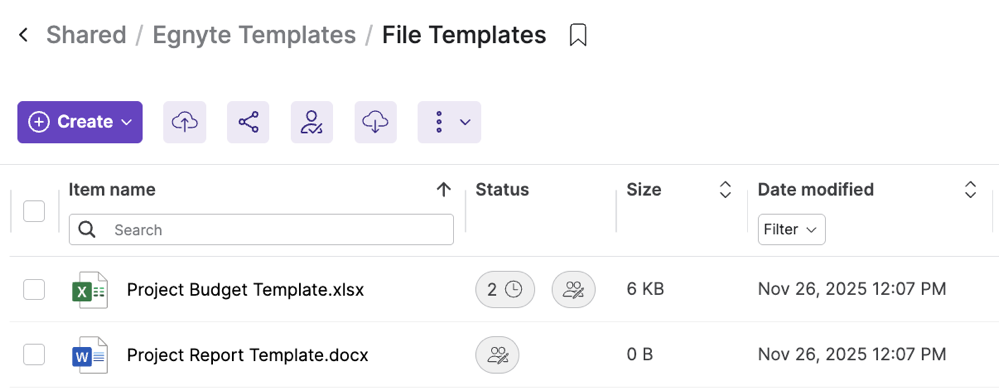
Task: Click date of Project Report Template row
Action: point(852,355)
